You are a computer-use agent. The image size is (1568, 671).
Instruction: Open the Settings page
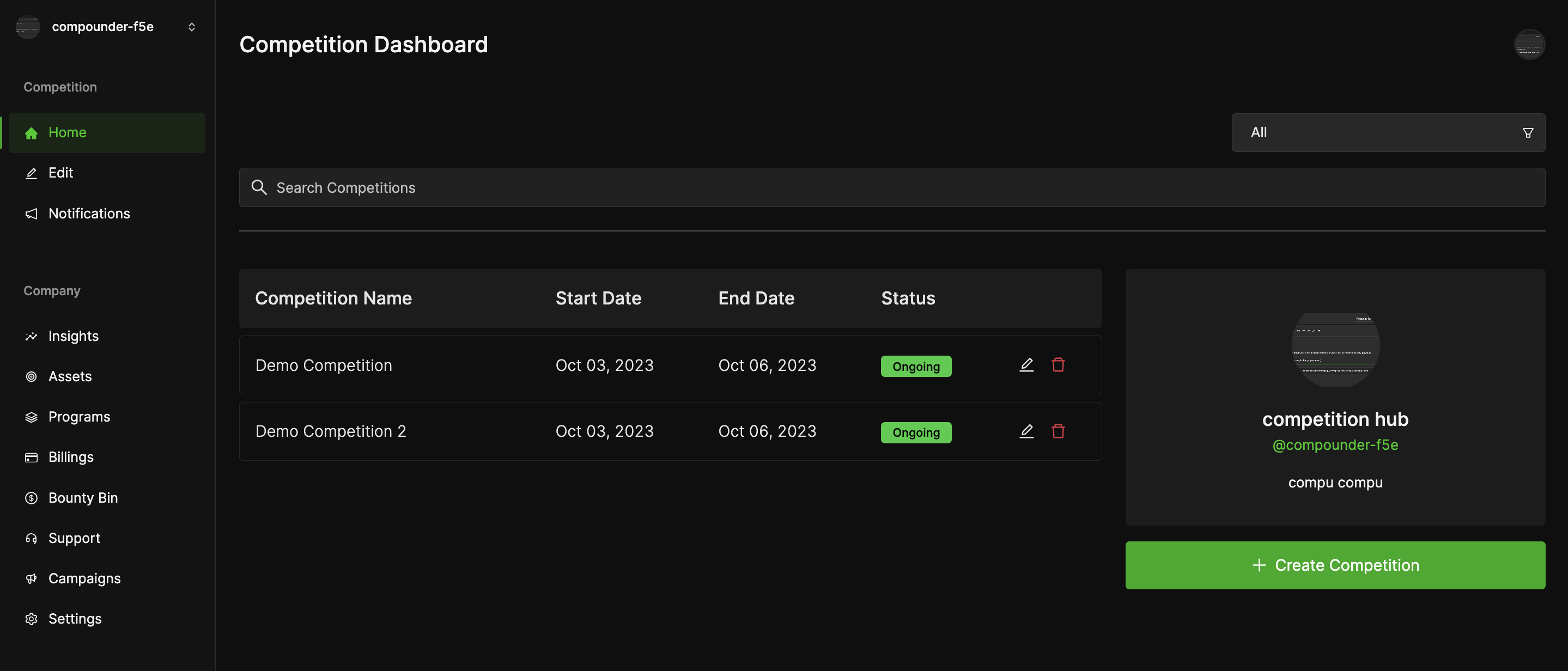point(75,619)
